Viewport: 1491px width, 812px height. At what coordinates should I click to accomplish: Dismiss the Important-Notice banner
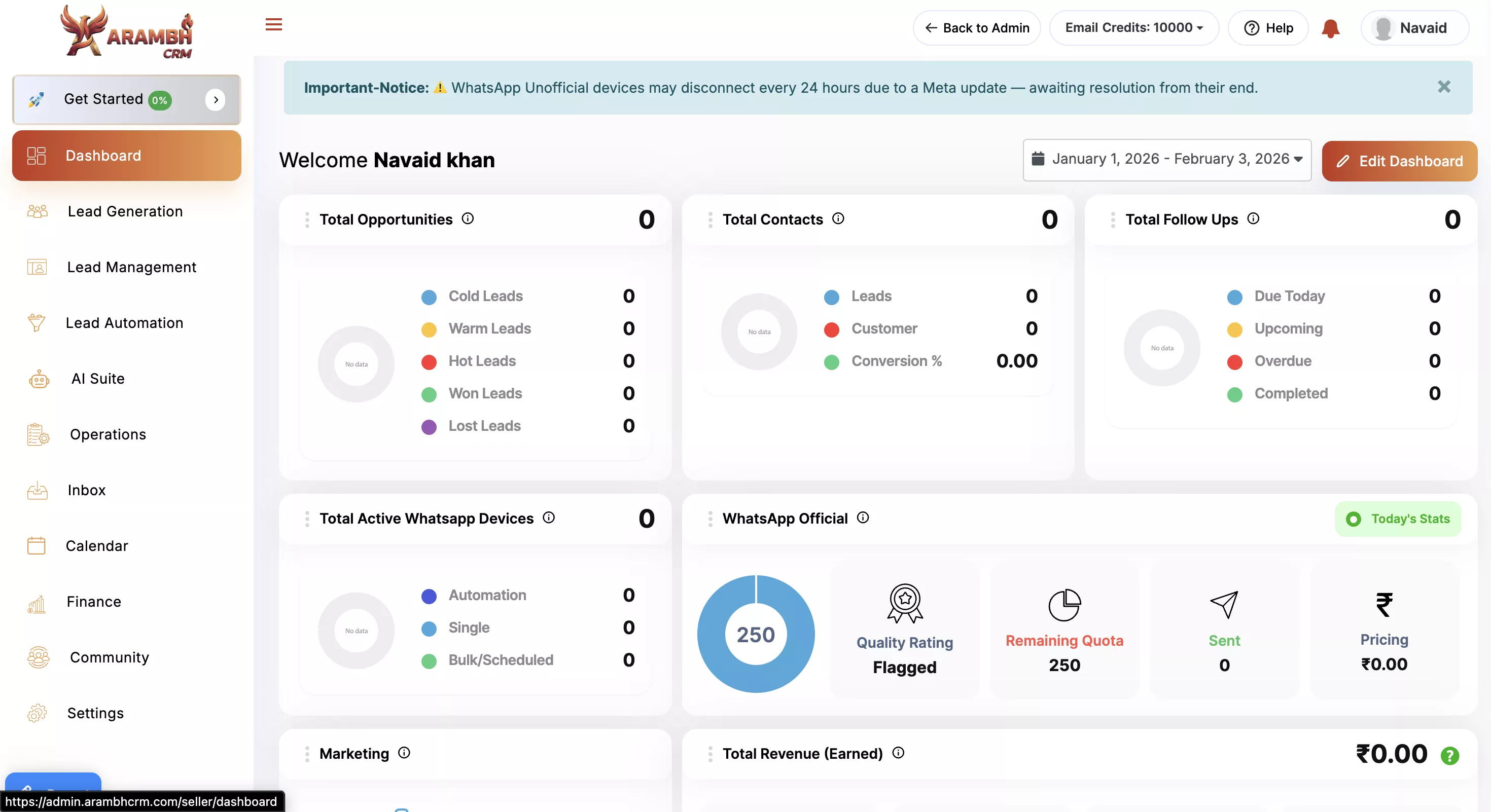tap(1443, 87)
